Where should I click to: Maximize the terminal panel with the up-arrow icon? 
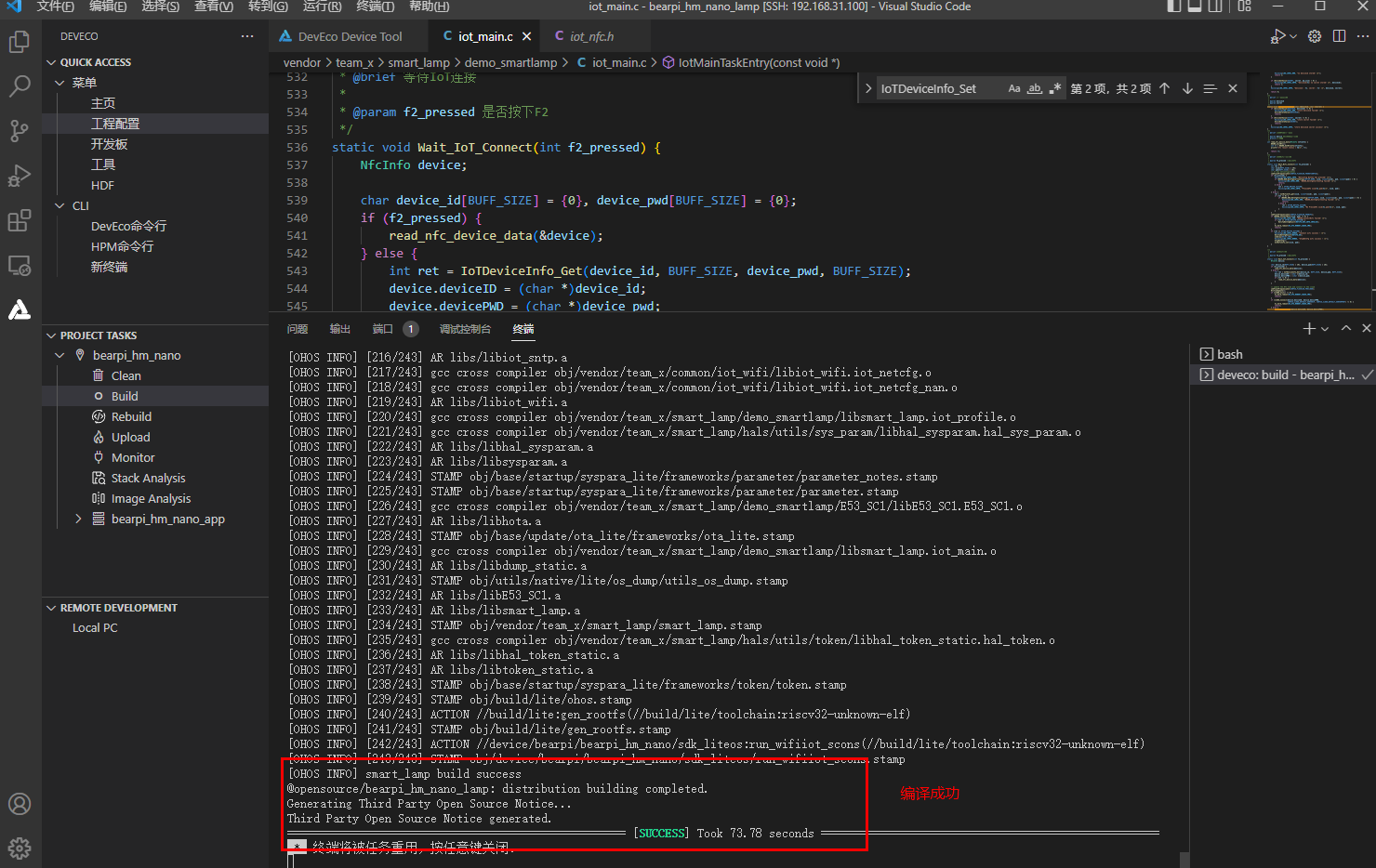pyautogui.click(x=1345, y=328)
